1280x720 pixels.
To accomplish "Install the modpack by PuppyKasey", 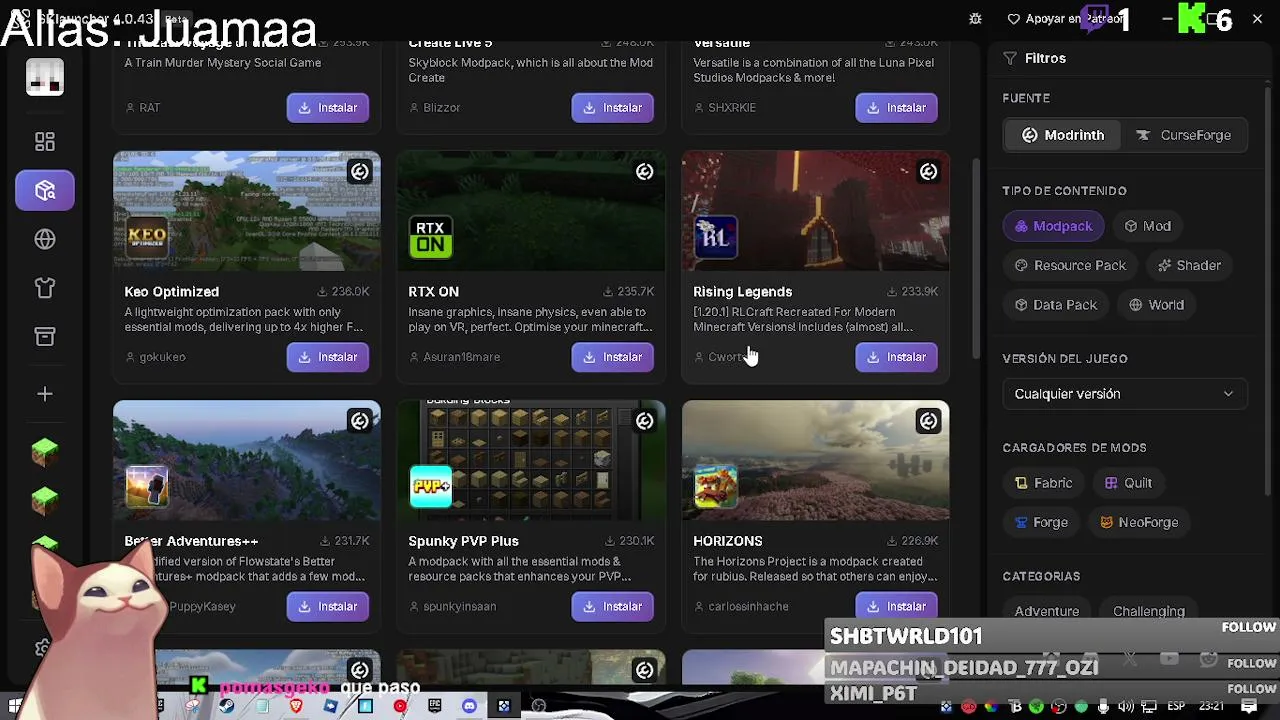I will pyautogui.click(x=328, y=606).
